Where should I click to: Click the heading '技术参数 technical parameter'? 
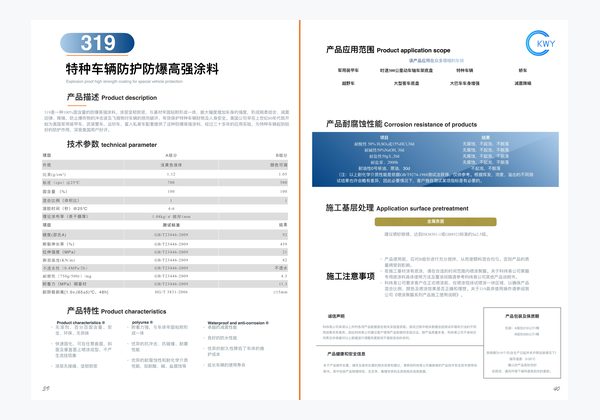[112, 144]
